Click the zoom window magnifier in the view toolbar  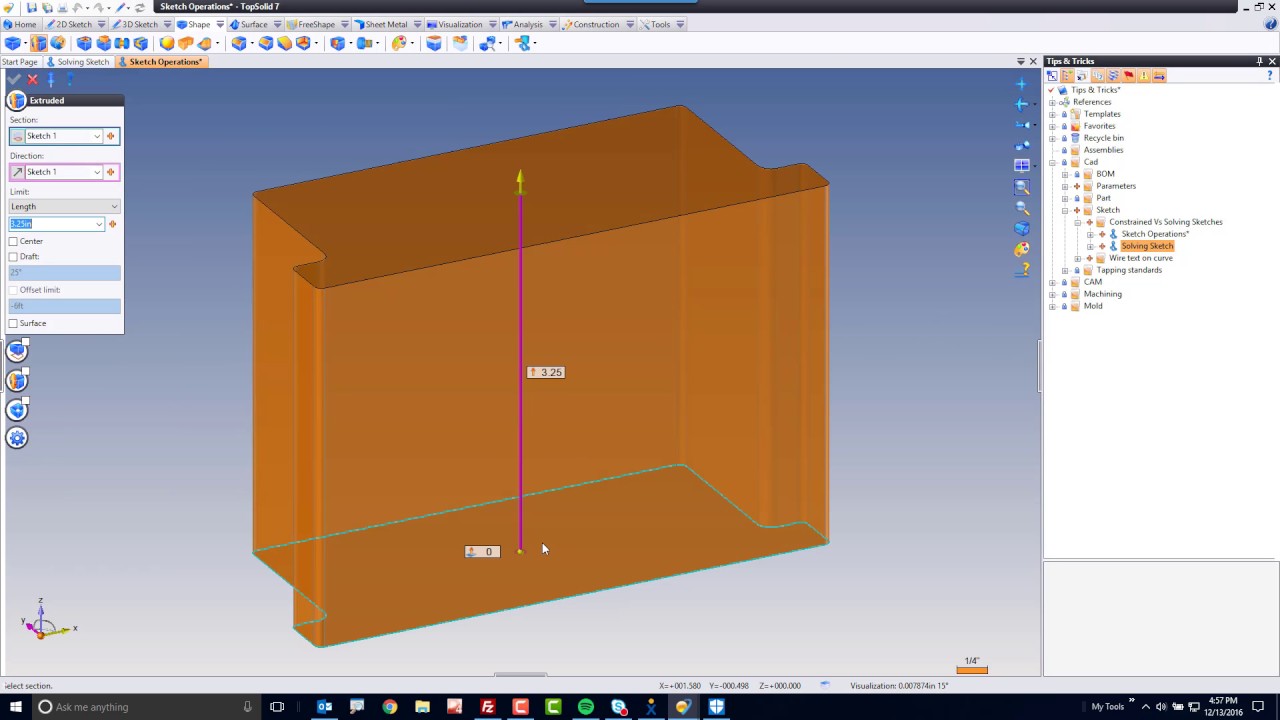pos(1022,186)
